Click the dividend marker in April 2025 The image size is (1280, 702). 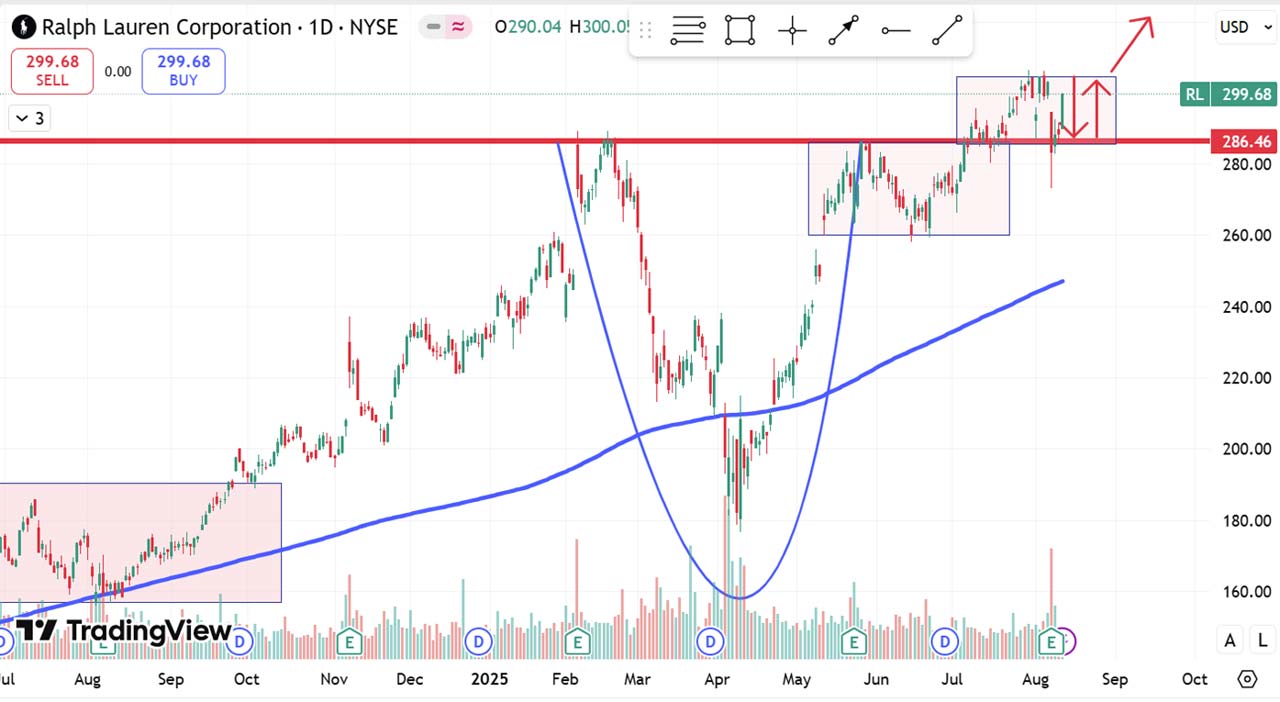711,640
